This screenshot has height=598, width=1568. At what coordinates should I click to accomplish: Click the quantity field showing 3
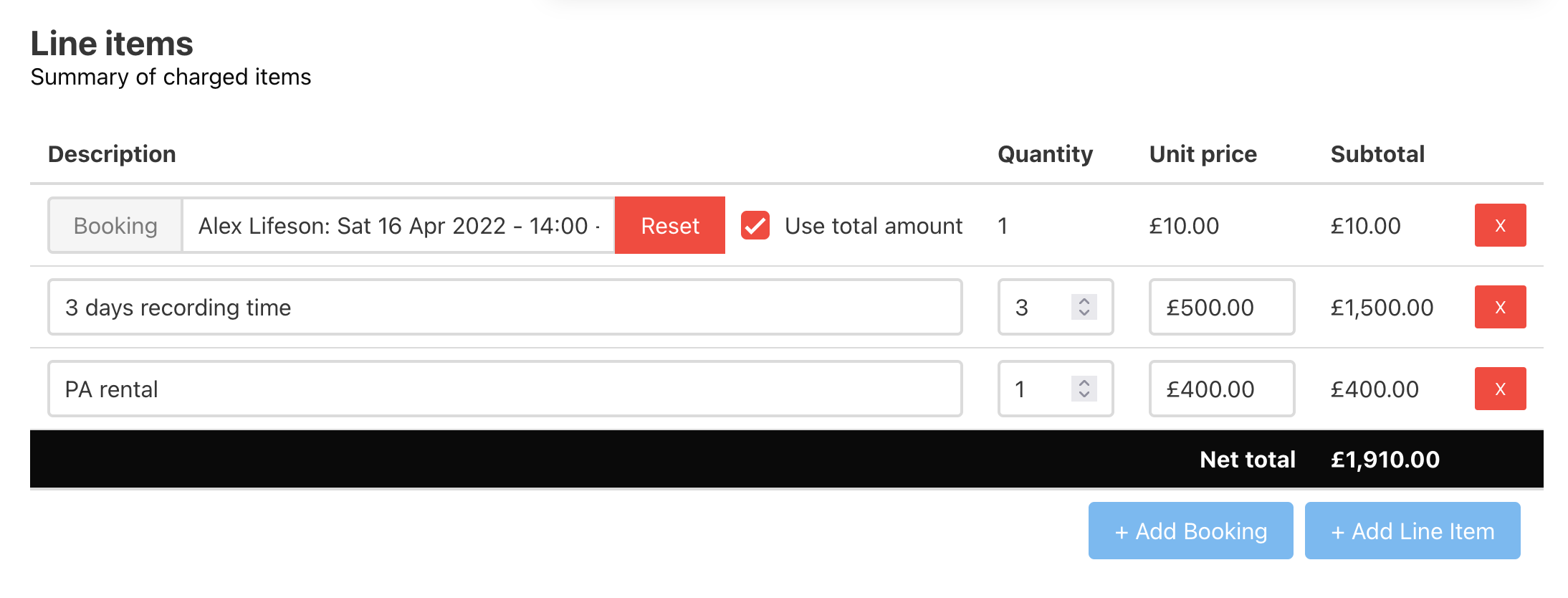tap(1056, 307)
